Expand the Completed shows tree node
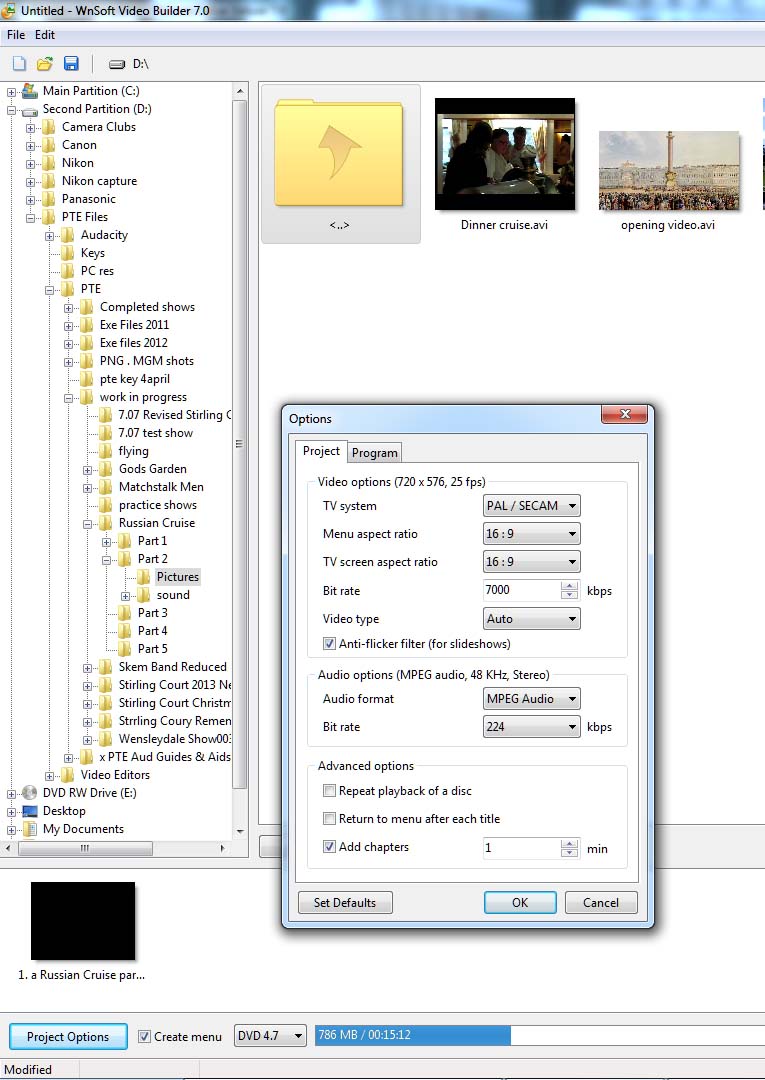The width and height of the screenshot is (765, 1080). pos(68,307)
